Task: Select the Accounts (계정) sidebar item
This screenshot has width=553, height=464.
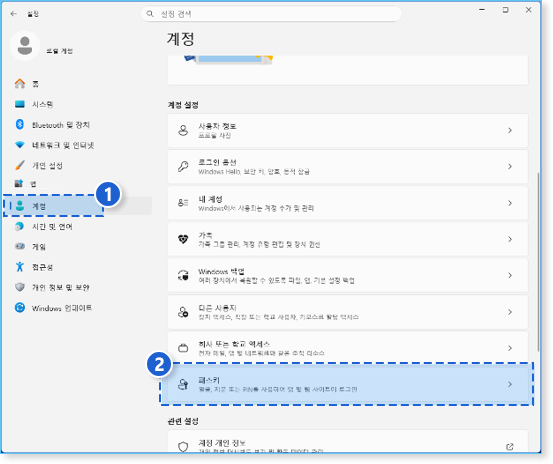Action: click(78, 206)
